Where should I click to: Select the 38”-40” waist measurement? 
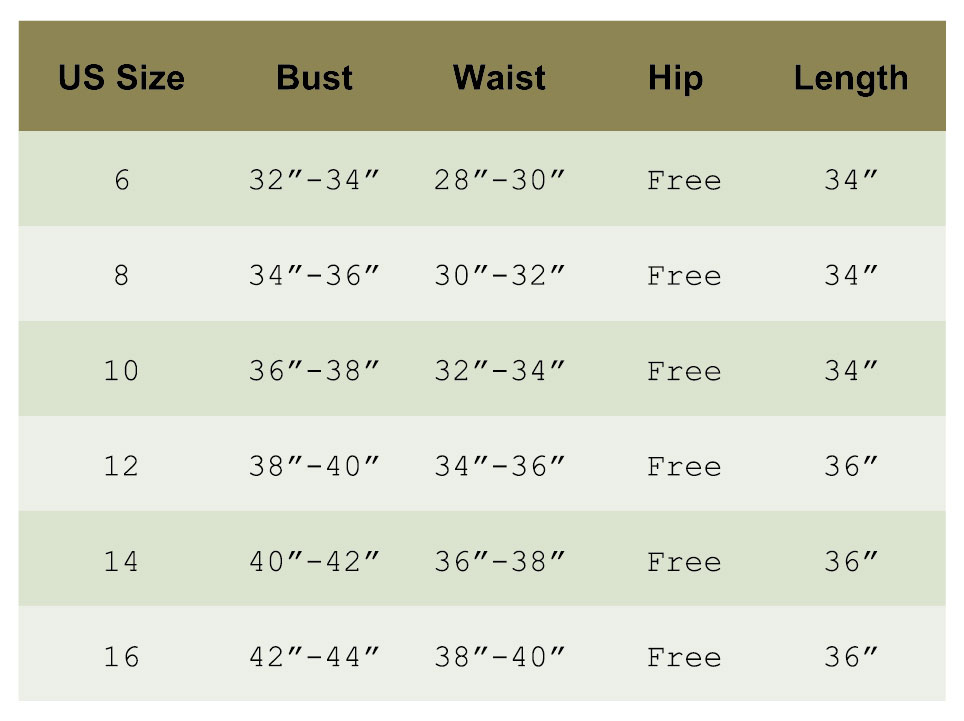[500, 658]
